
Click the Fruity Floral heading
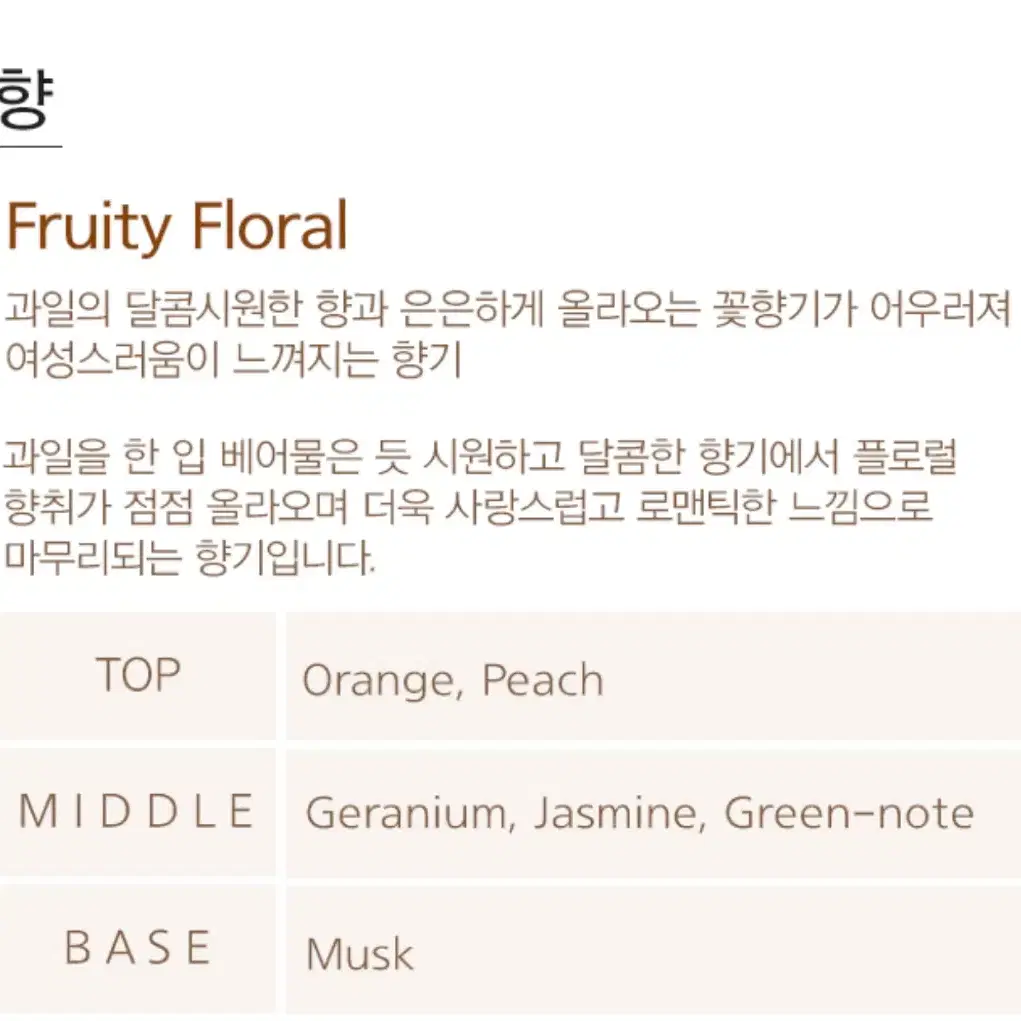coord(176,227)
